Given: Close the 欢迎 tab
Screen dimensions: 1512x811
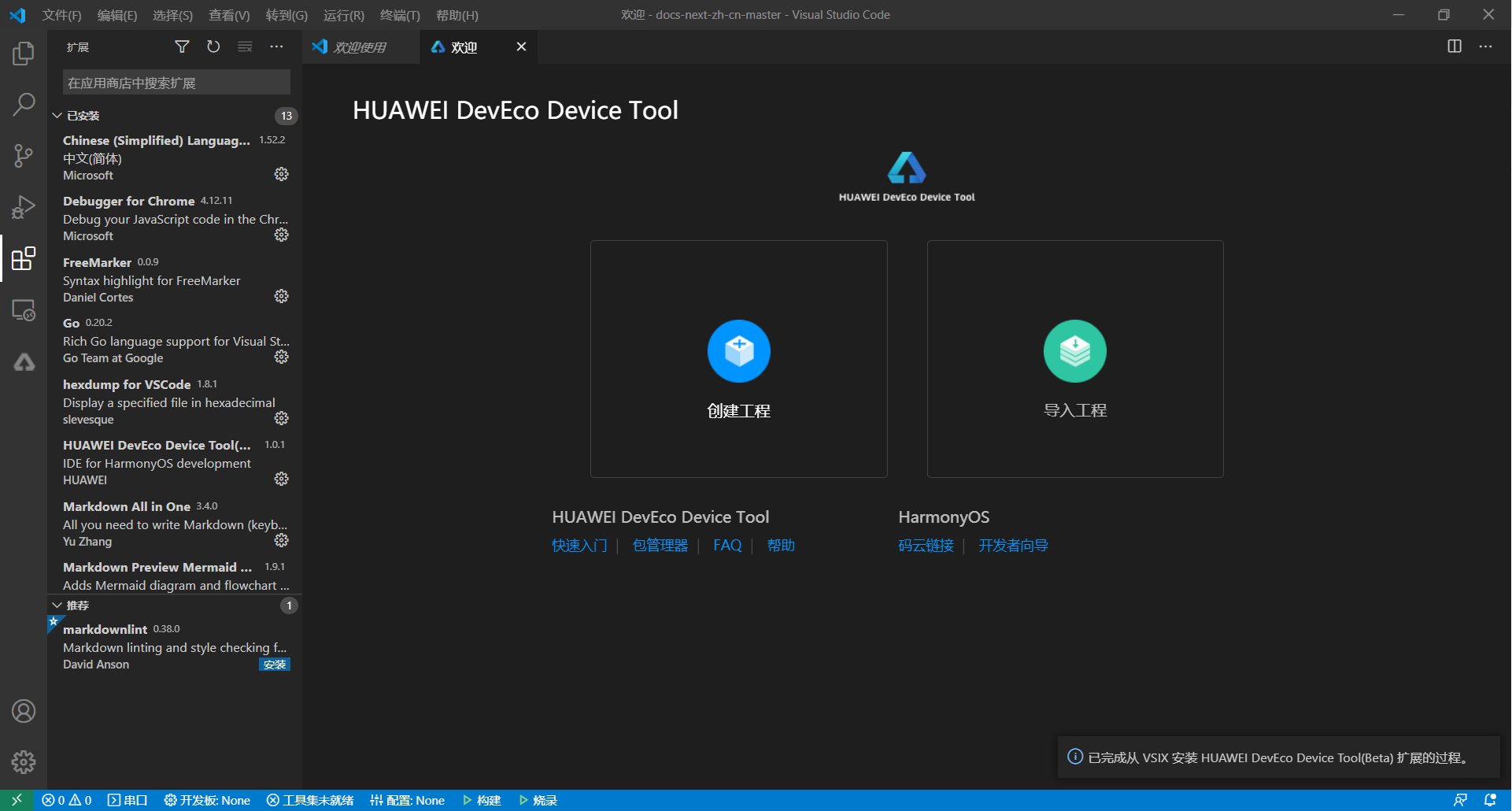Looking at the screenshot, I should click(521, 46).
